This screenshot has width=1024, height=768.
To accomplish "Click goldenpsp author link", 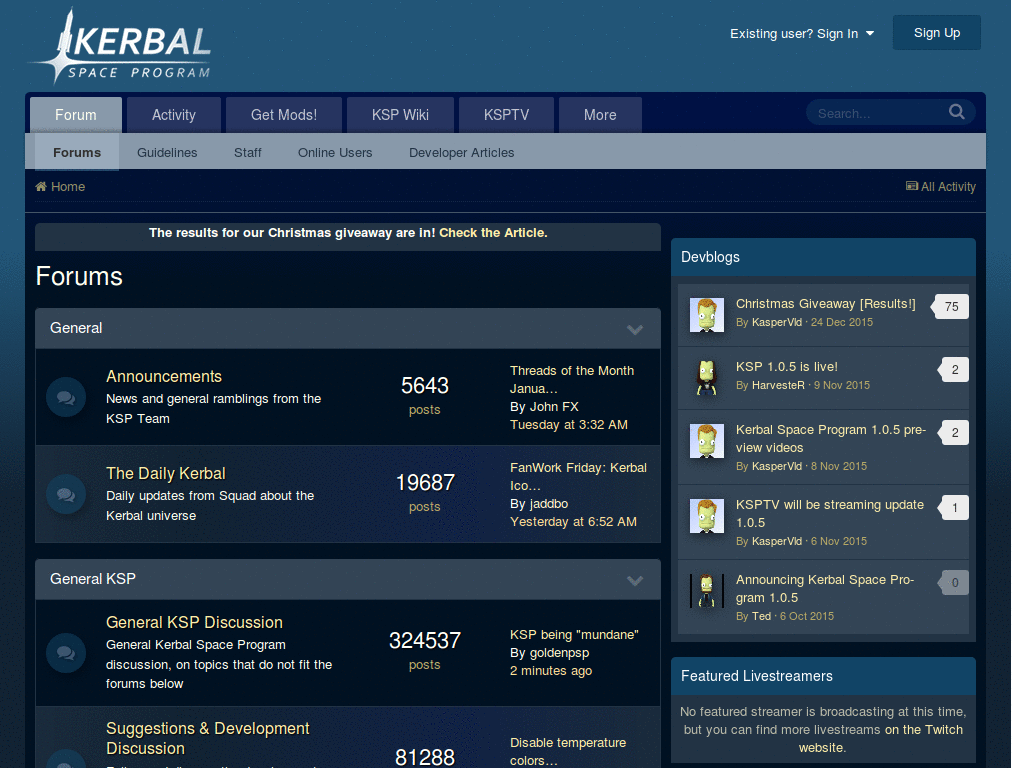I will tap(559, 652).
